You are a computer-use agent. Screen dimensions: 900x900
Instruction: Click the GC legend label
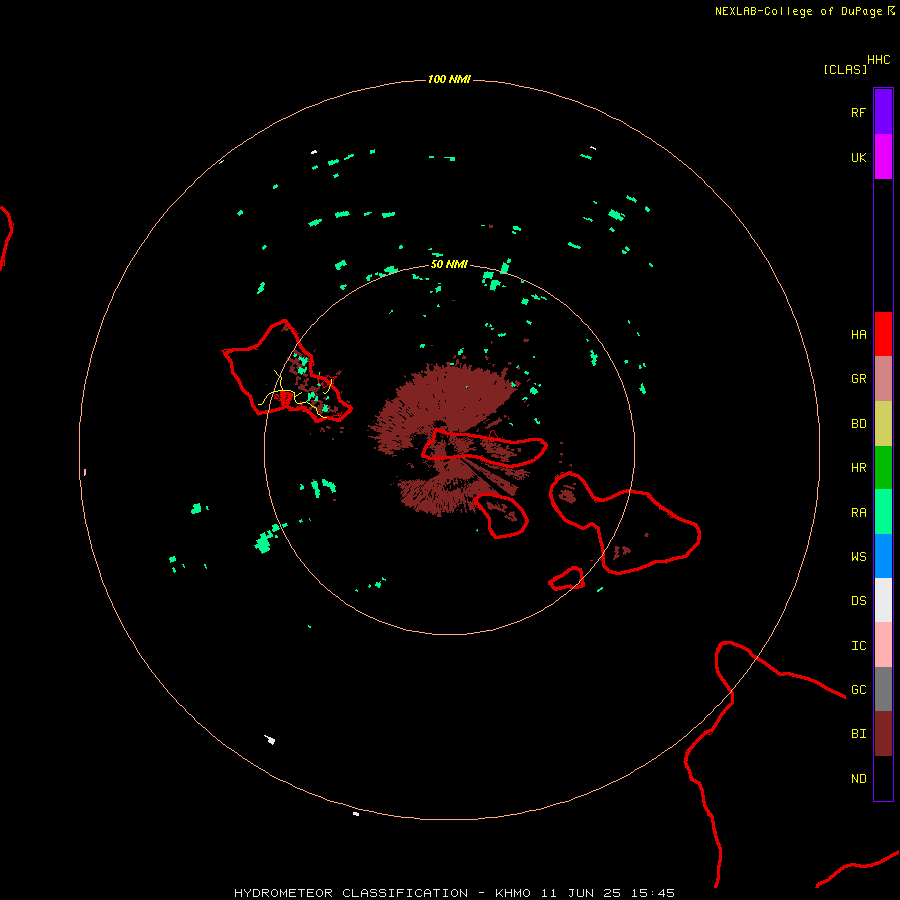858,690
